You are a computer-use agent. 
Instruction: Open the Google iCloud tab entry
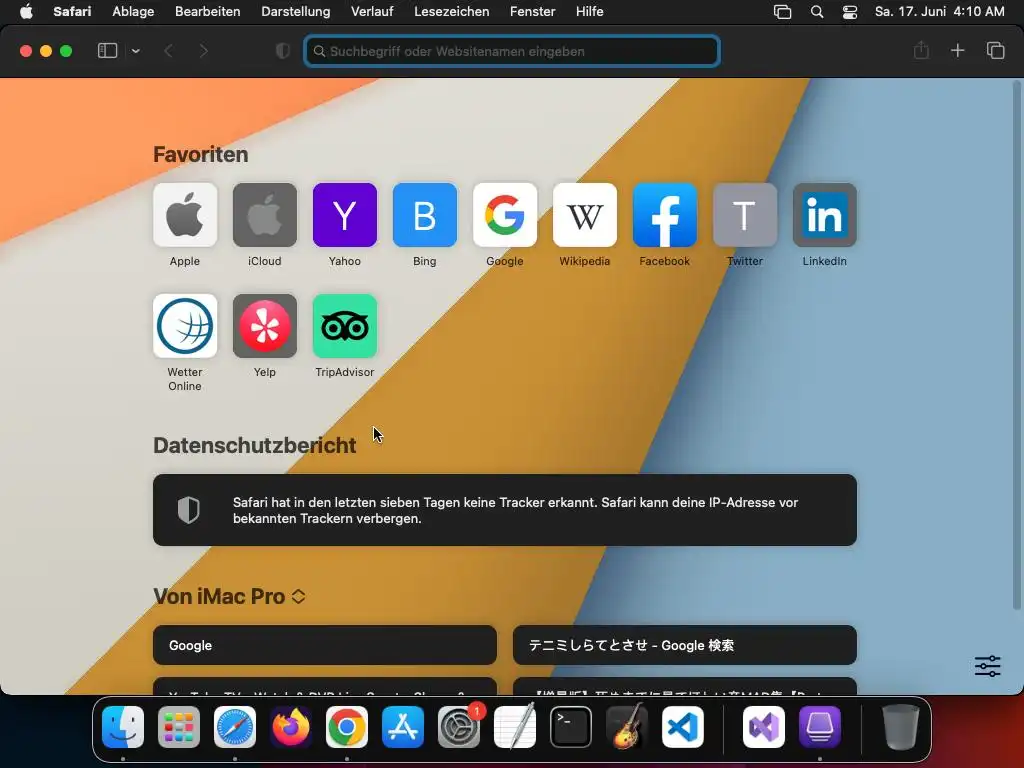pos(325,645)
